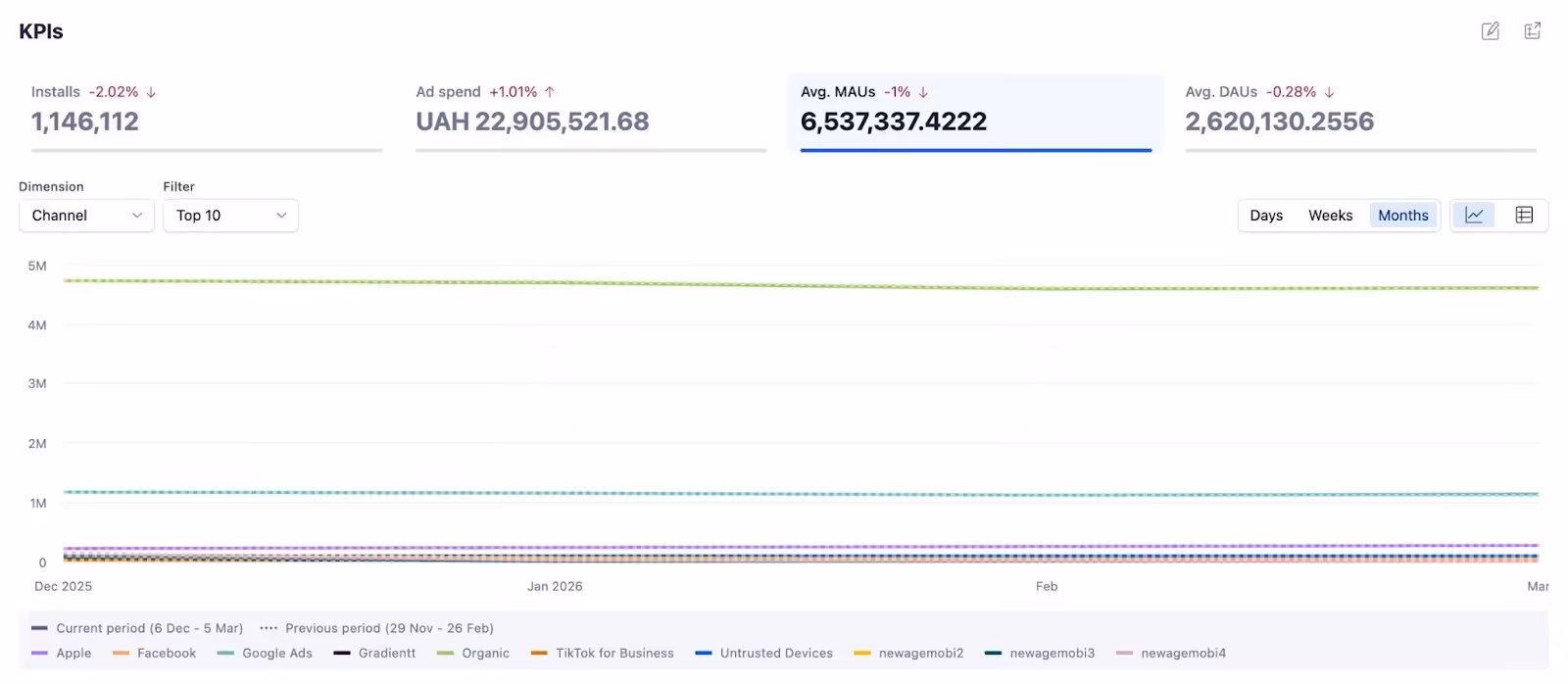Click the Previous period legend entry

point(377,628)
